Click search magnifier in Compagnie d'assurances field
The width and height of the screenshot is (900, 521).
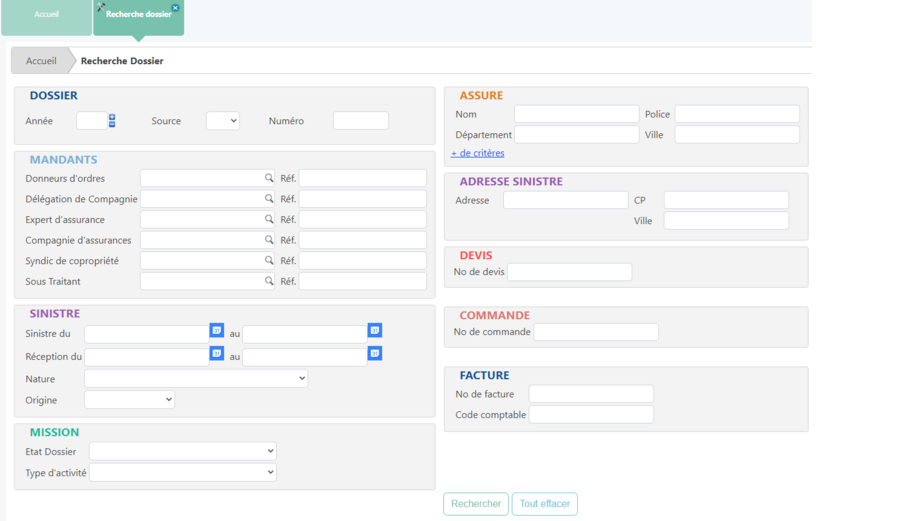[x=268, y=240]
